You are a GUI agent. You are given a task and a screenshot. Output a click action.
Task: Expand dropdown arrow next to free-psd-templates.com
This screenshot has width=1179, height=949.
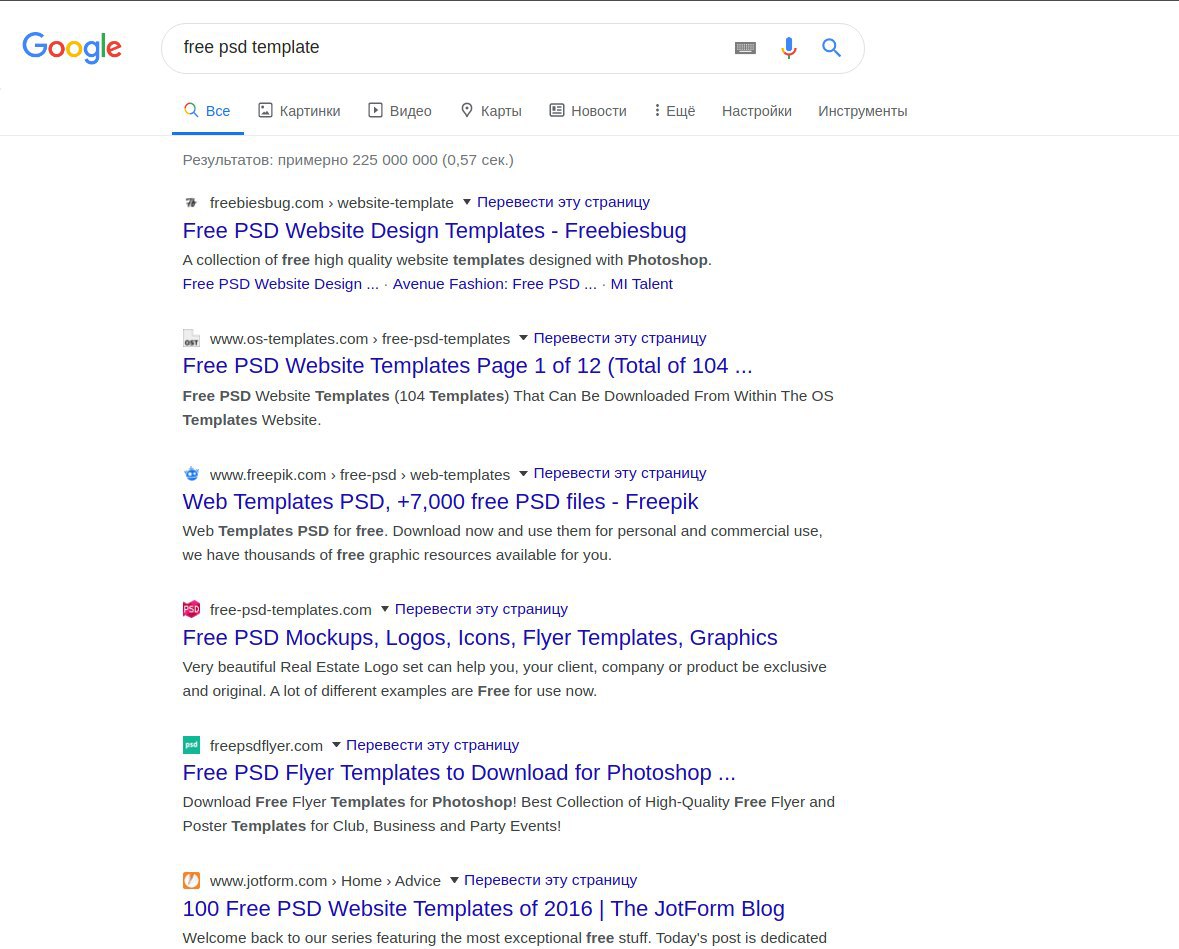(384, 608)
